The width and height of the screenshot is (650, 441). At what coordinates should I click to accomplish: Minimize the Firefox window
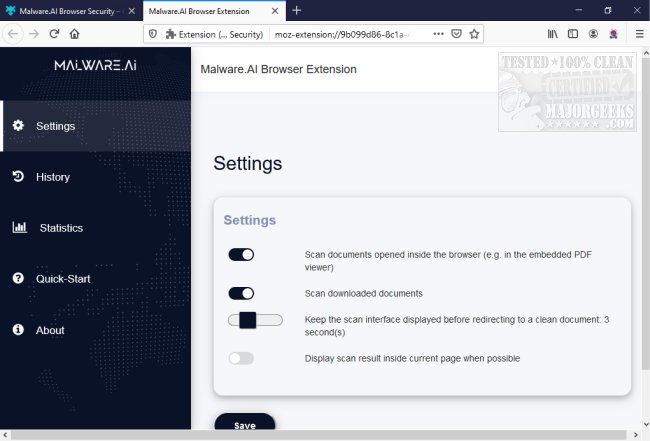(579, 10)
